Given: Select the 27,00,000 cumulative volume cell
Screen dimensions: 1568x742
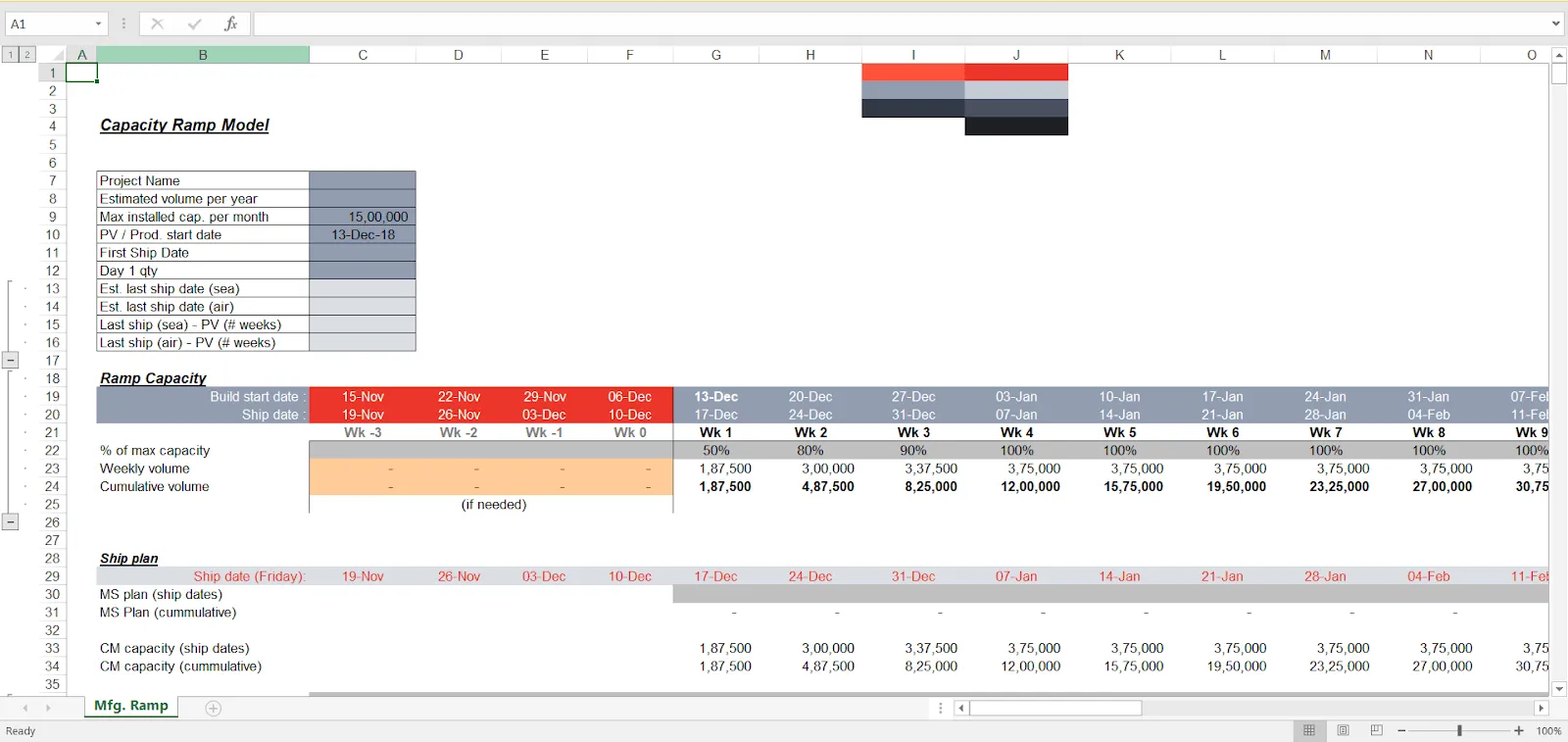Looking at the screenshot, I should point(1428,486).
